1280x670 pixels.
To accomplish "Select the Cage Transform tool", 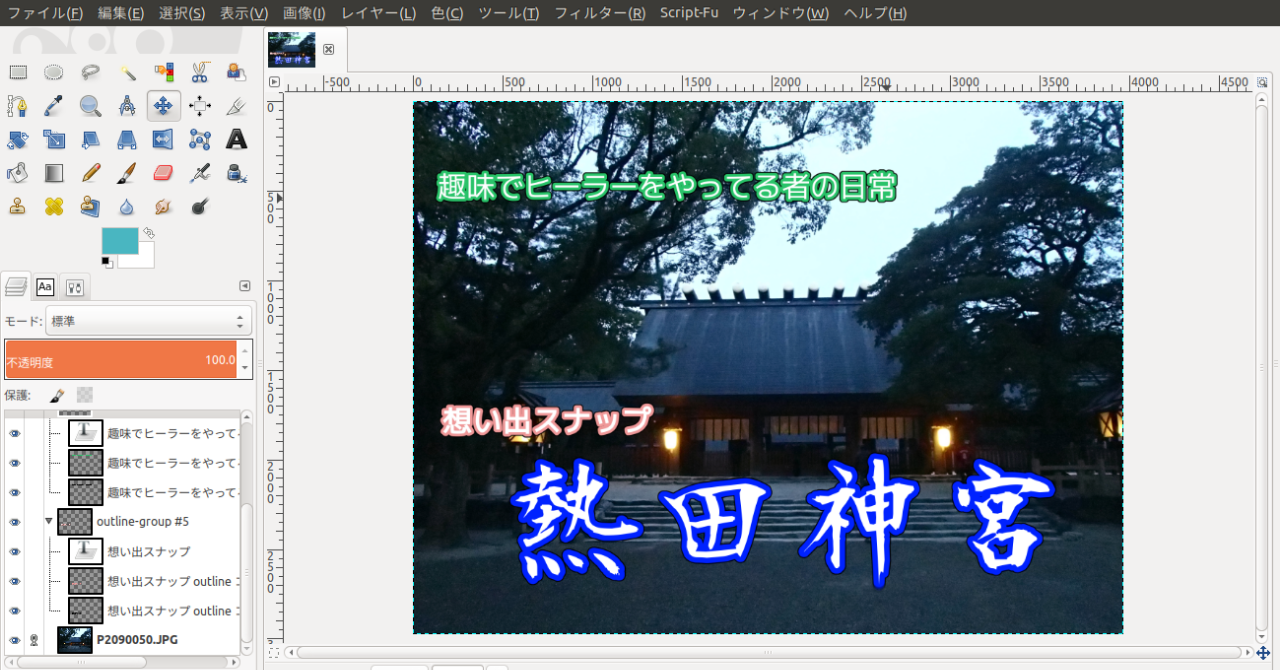I will (200, 140).
